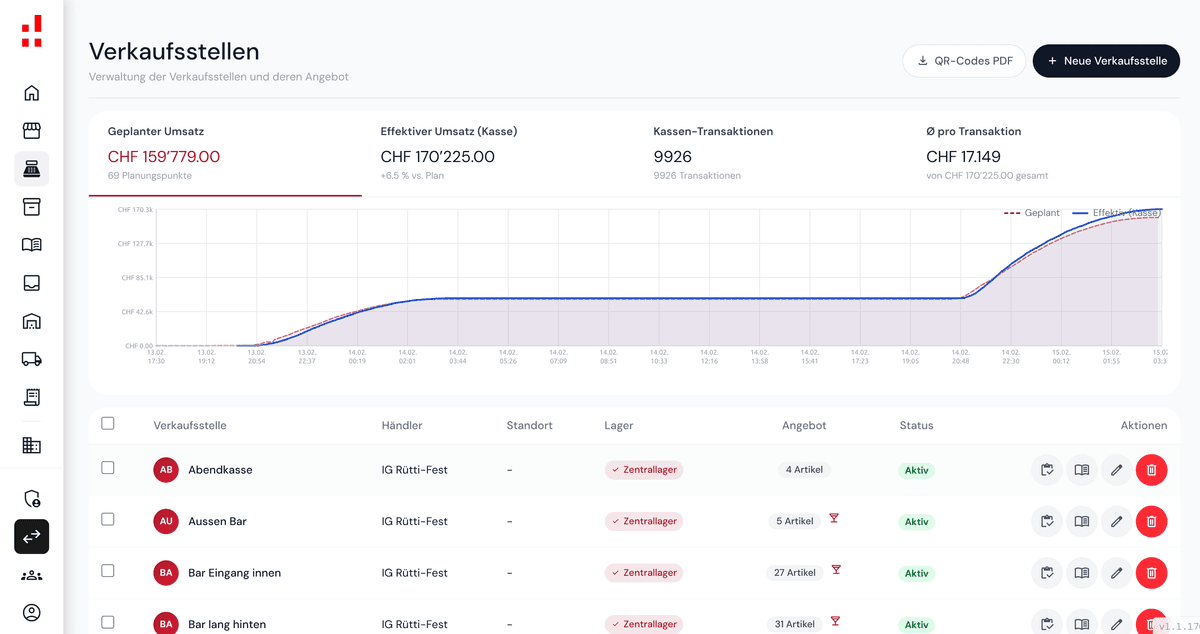Edit Aussen Bar with pencil icon
Viewport: 1200px width, 634px height.
coord(1116,521)
